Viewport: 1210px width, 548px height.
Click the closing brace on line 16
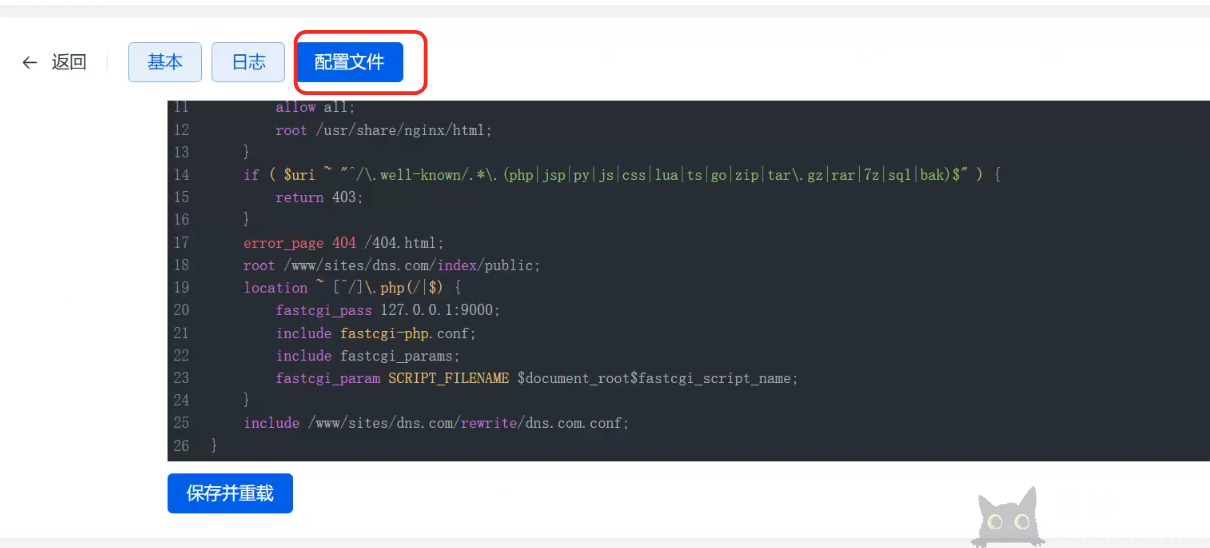(x=247, y=220)
